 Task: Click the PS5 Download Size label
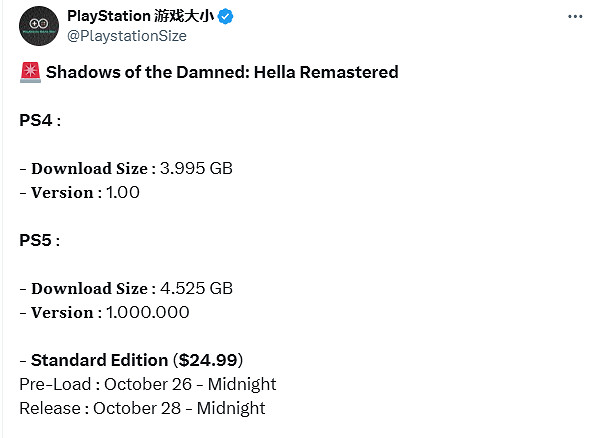[93, 288]
